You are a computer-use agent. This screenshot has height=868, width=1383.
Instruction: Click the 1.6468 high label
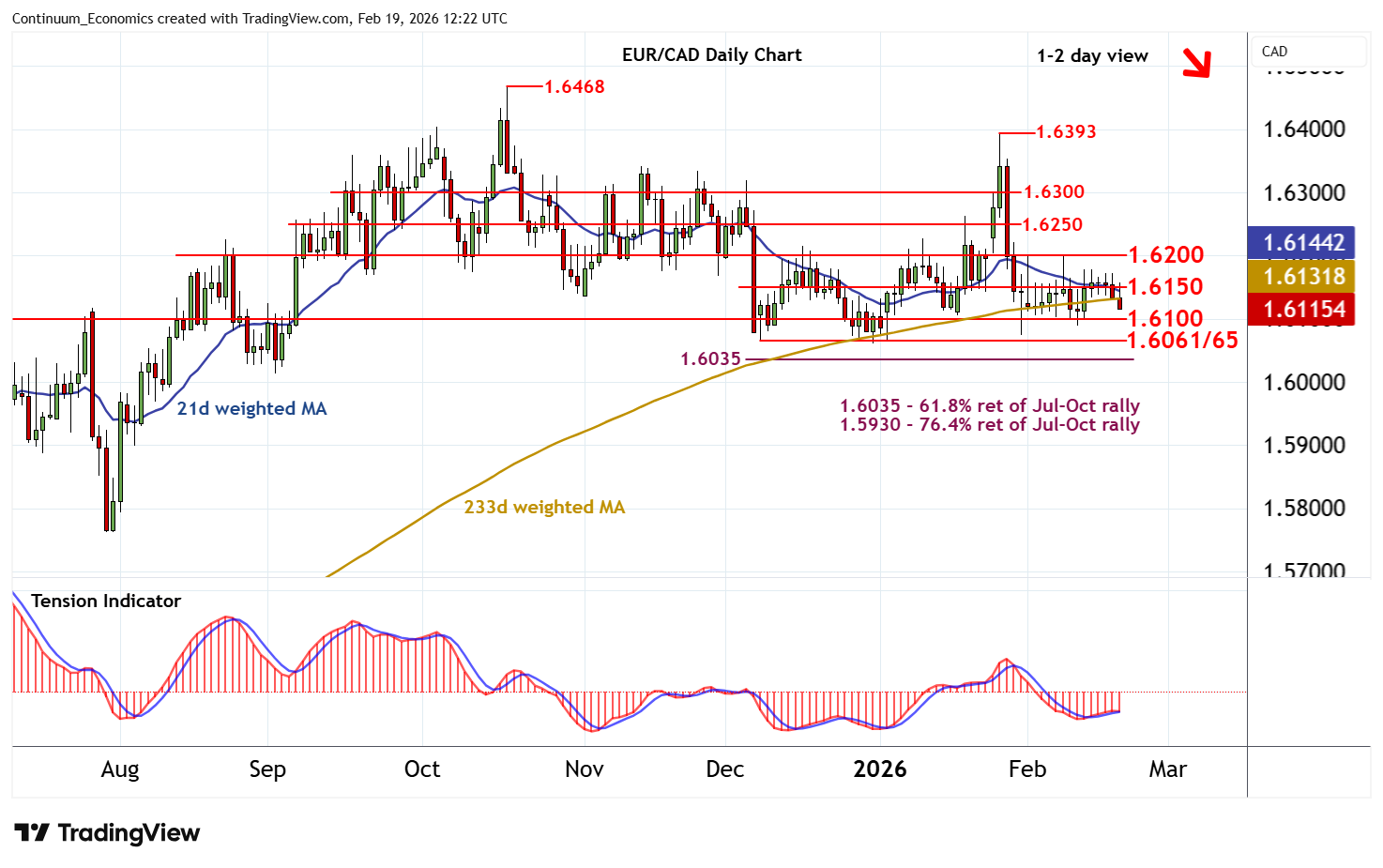click(x=574, y=87)
